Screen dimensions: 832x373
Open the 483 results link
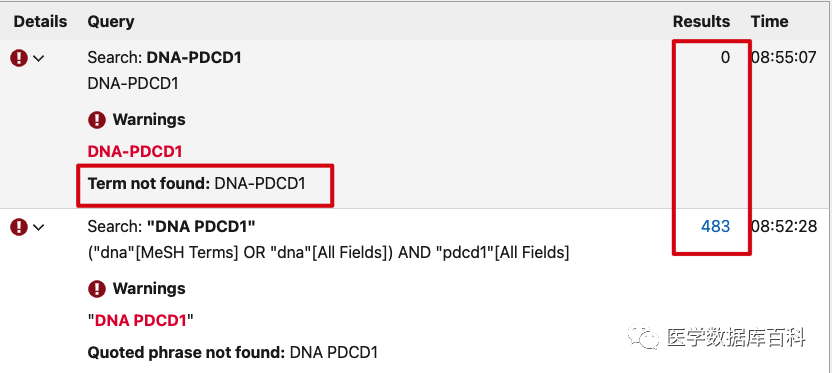click(x=715, y=227)
